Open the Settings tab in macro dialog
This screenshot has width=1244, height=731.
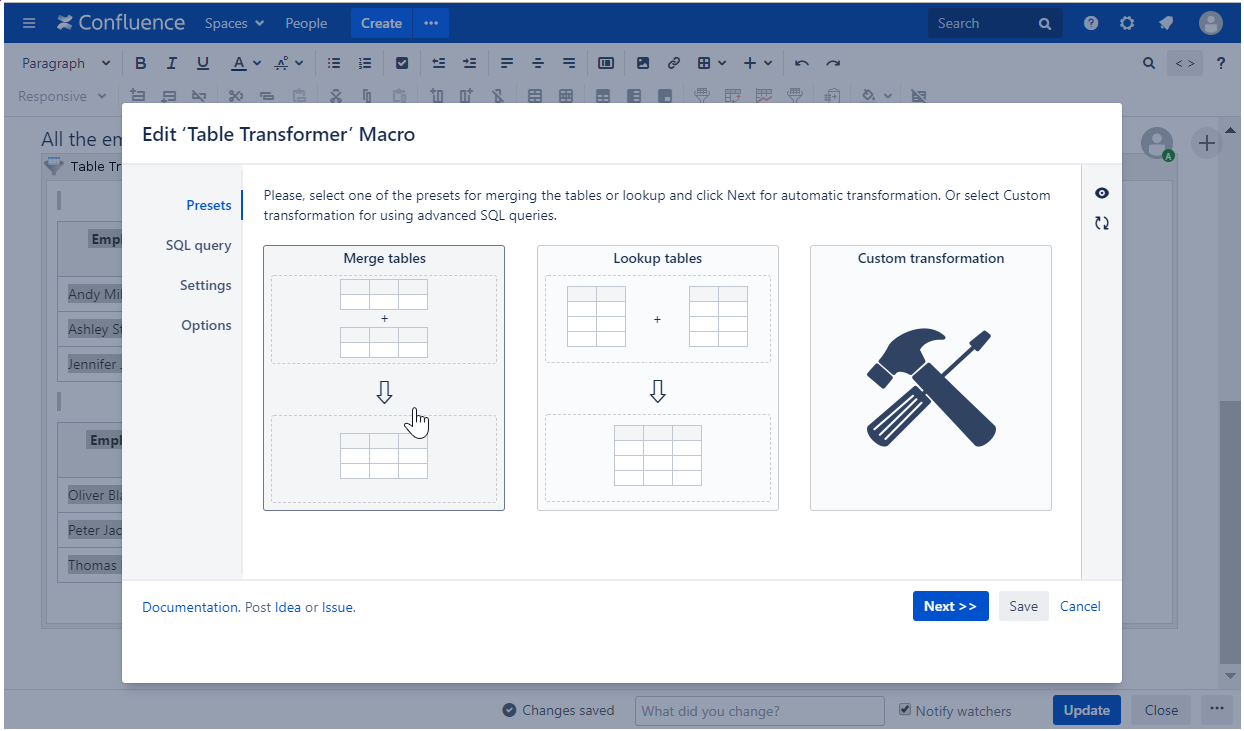[205, 285]
